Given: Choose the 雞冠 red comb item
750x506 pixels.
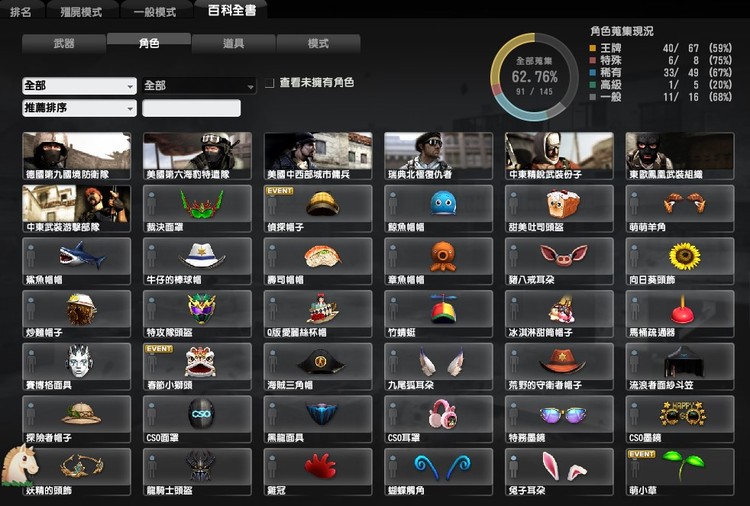Looking at the screenshot, I should pyautogui.click(x=318, y=472).
